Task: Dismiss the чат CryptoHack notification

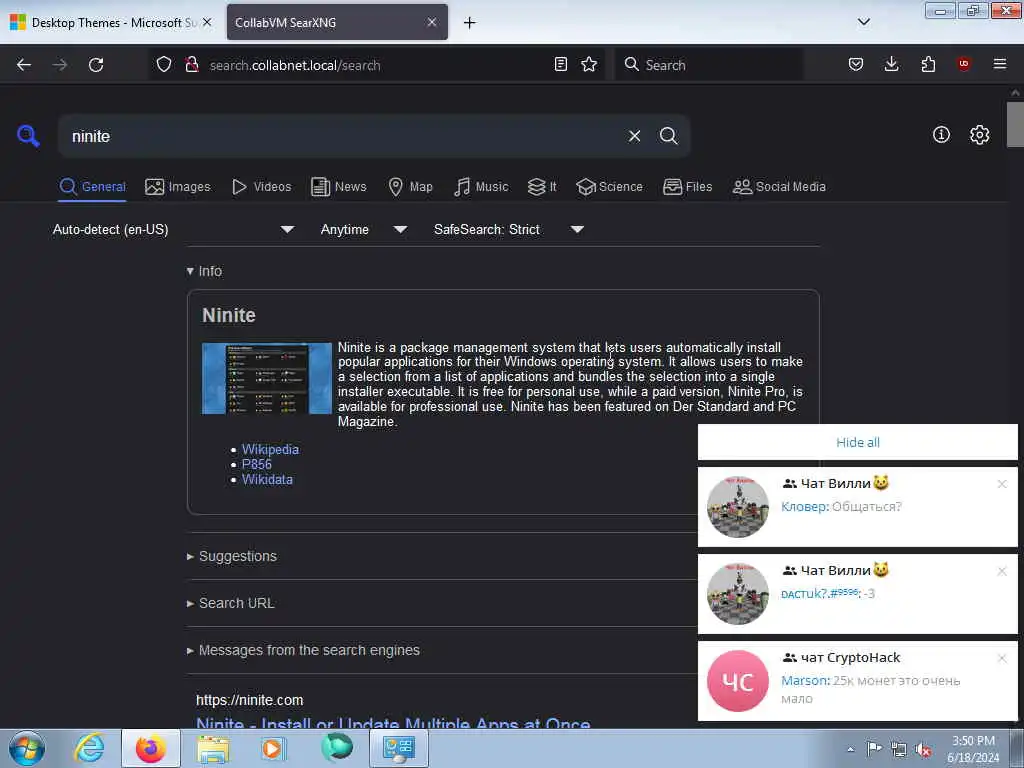Action: coord(1002,658)
